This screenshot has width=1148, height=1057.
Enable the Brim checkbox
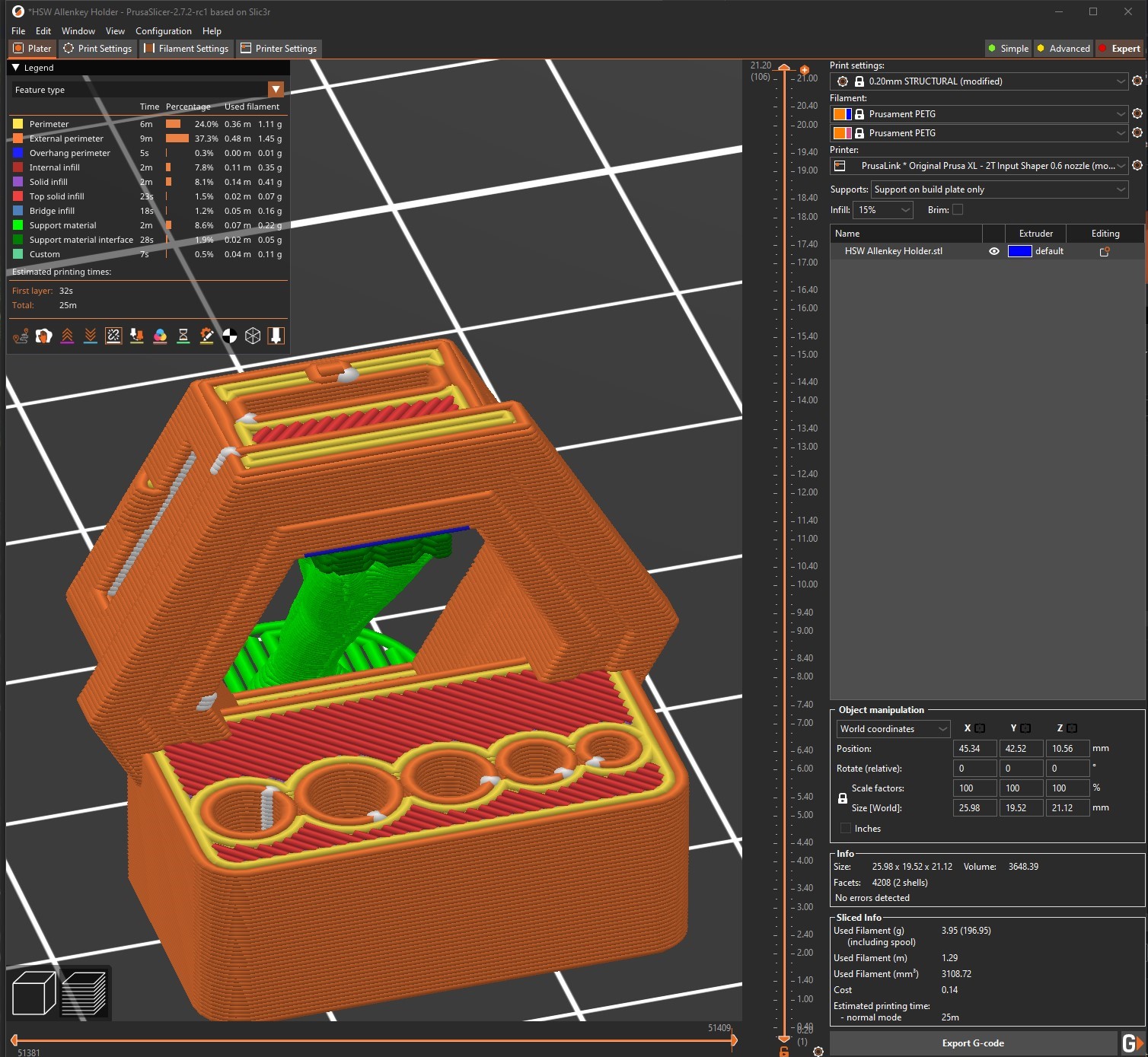958,210
